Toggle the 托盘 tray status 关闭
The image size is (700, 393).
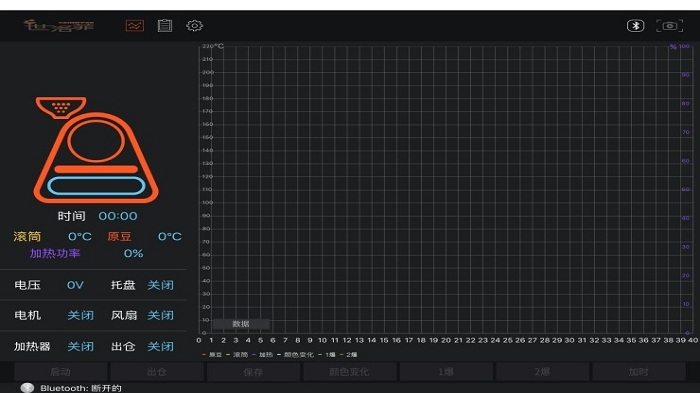(x=160, y=285)
